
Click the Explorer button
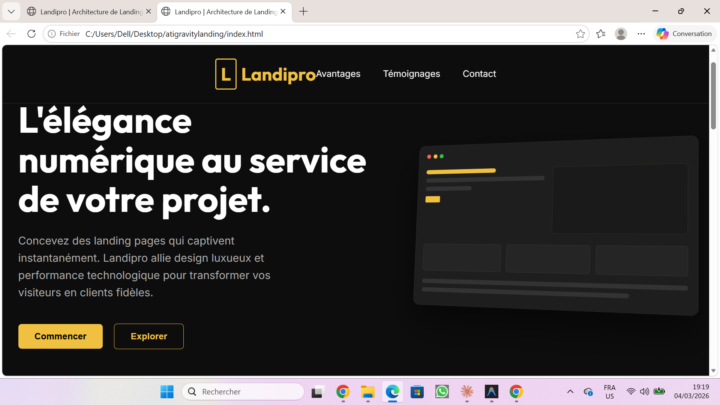pos(149,336)
